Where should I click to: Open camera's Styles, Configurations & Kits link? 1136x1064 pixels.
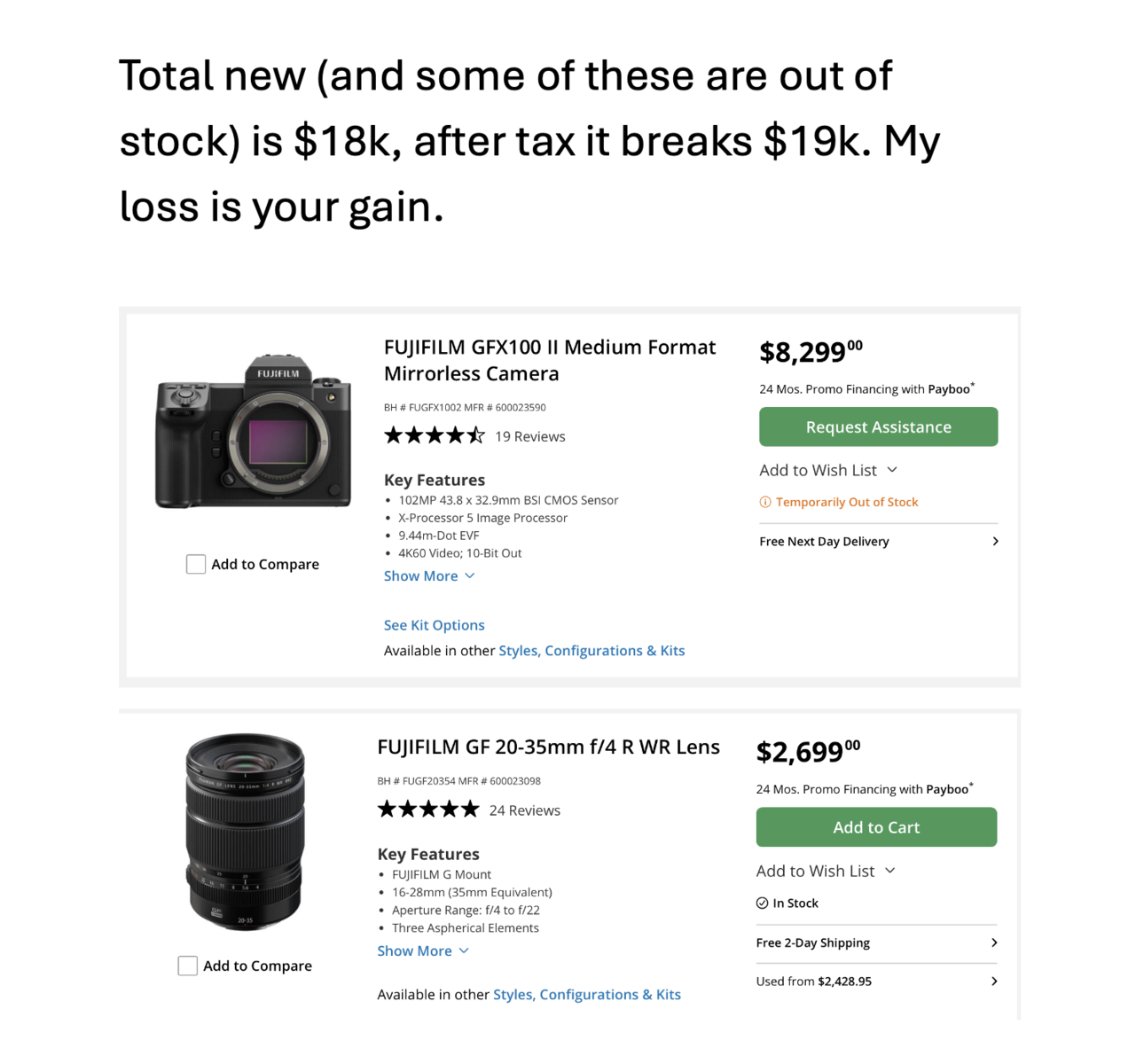point(592,651)
